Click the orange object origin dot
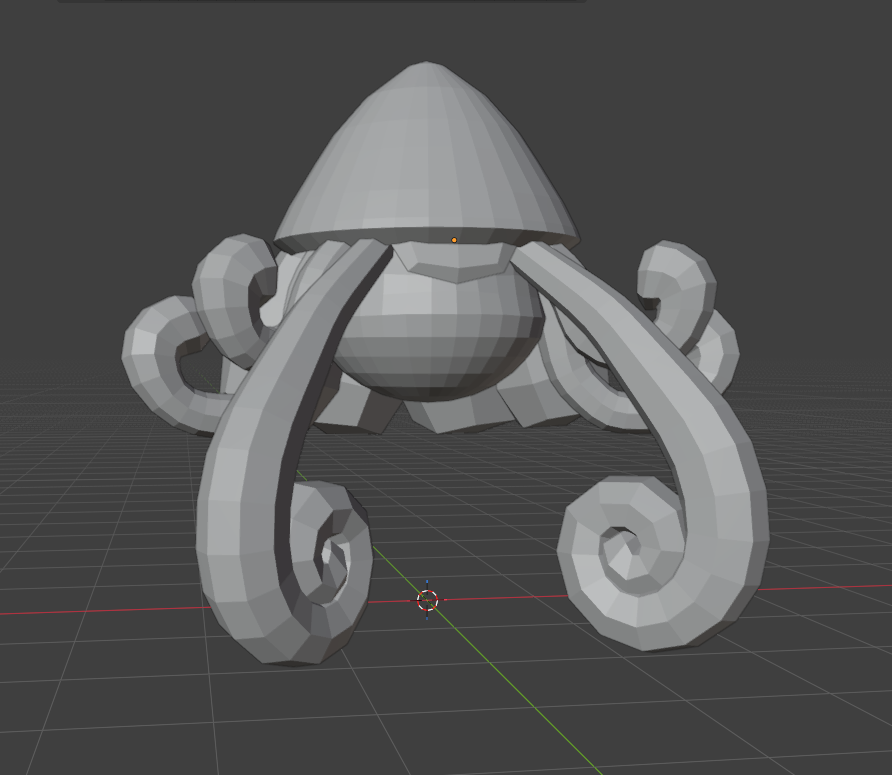 (x=454, y=240)
